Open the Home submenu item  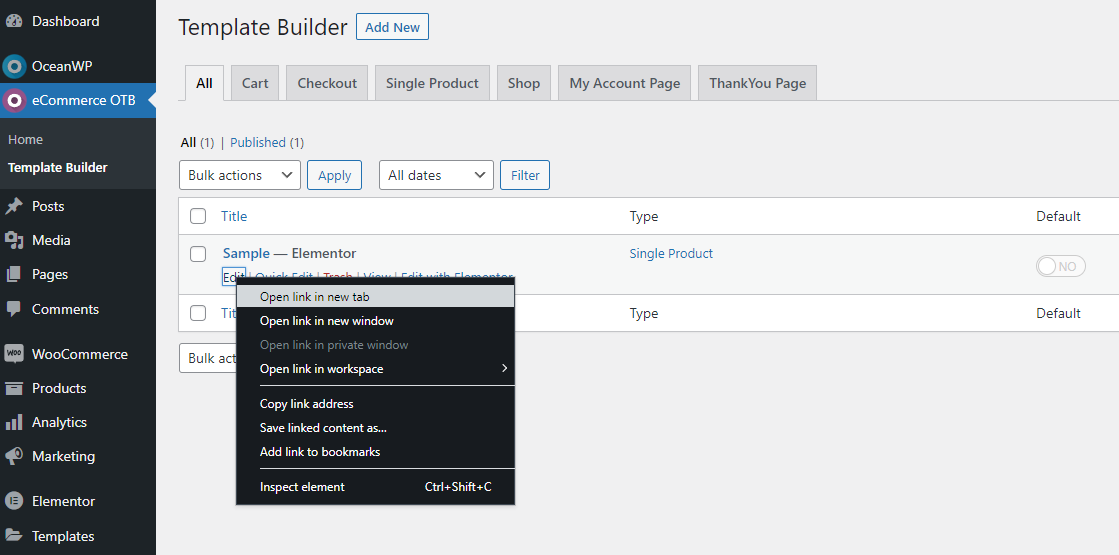(x=26, y=140)
